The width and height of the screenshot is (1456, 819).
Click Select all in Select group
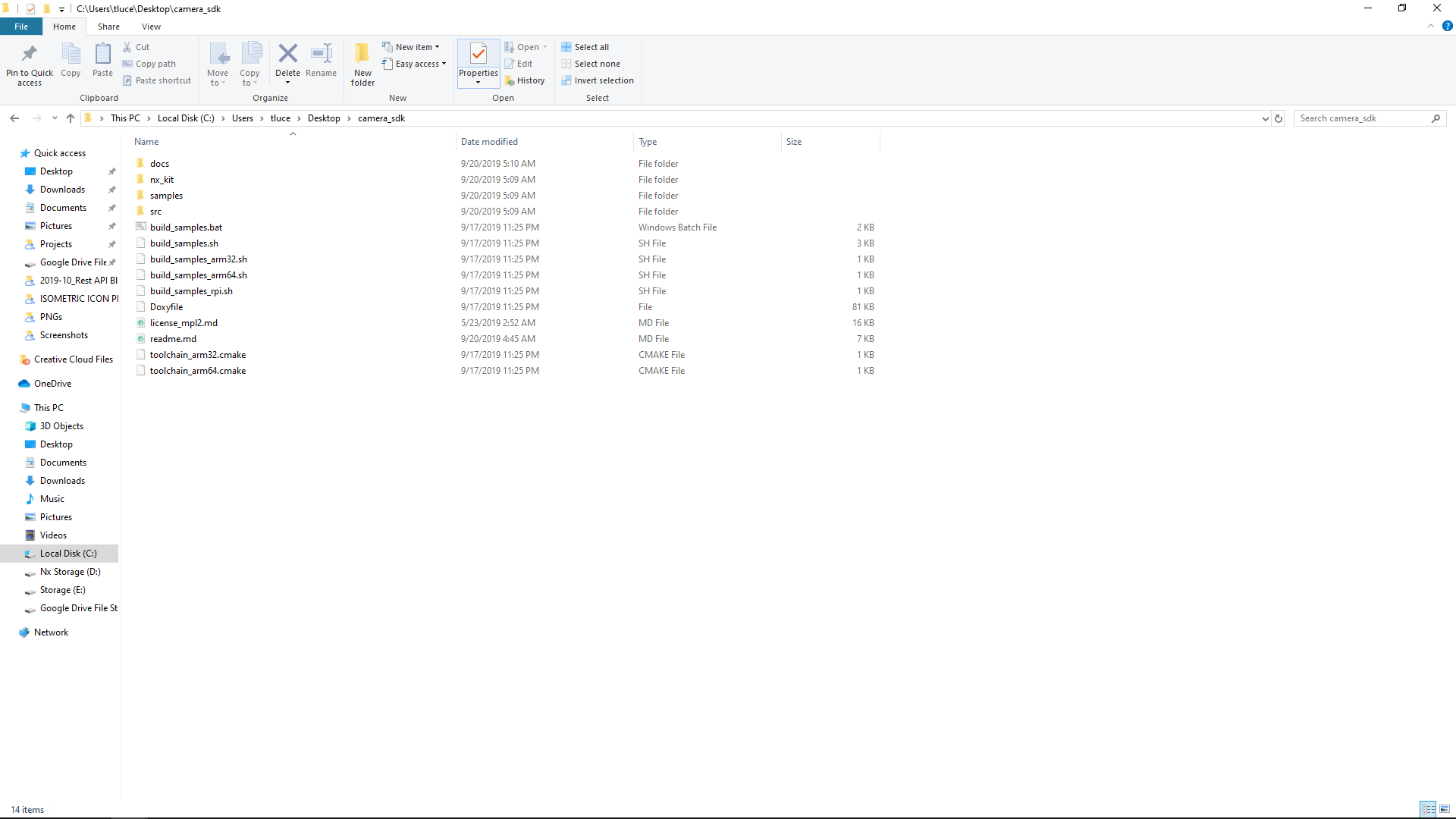[591, 46]
